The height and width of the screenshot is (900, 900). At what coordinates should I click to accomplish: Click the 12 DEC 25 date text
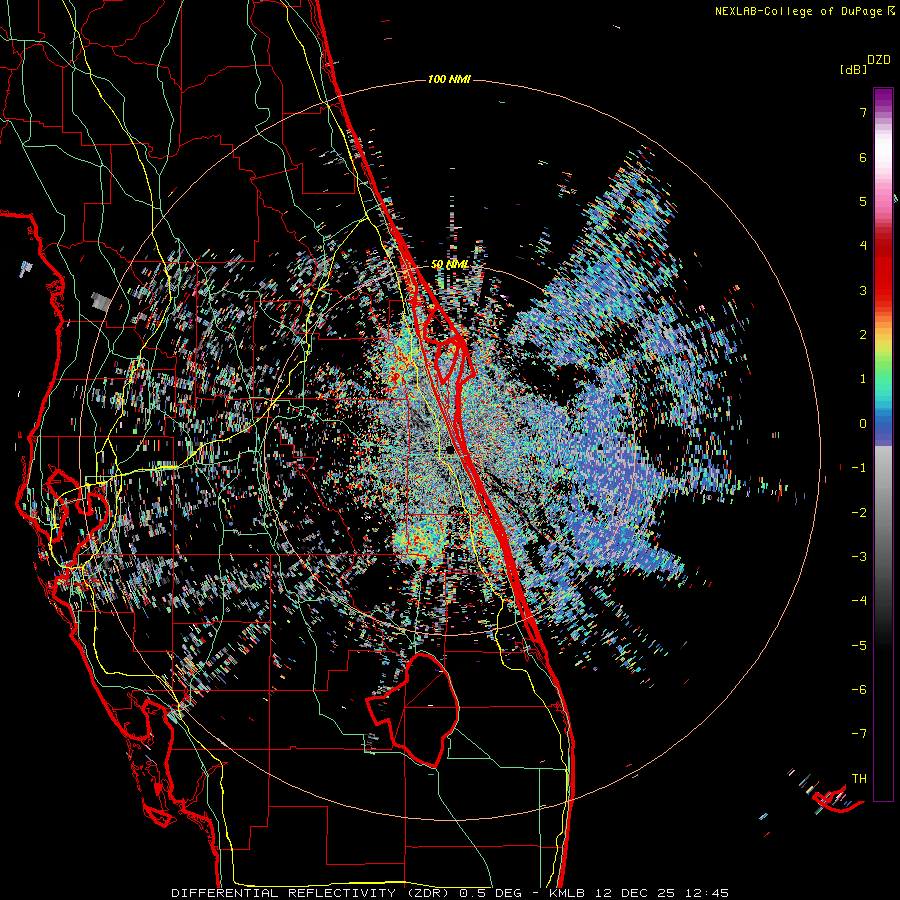[x=635, y=893]
